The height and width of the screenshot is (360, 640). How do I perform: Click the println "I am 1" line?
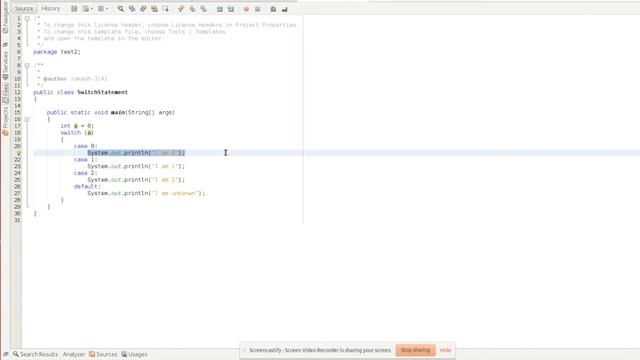coord(136,166)
